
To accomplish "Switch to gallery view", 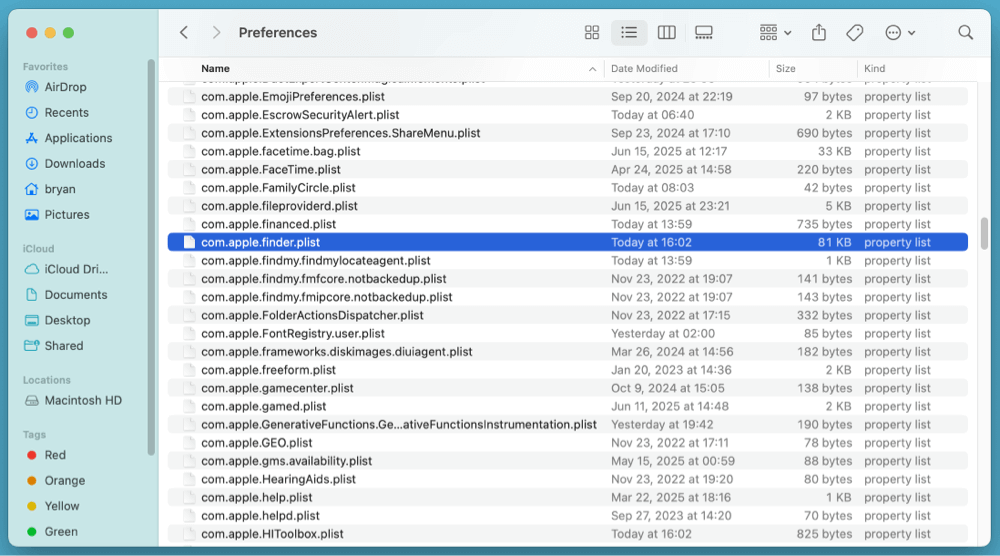I will 703,33.
